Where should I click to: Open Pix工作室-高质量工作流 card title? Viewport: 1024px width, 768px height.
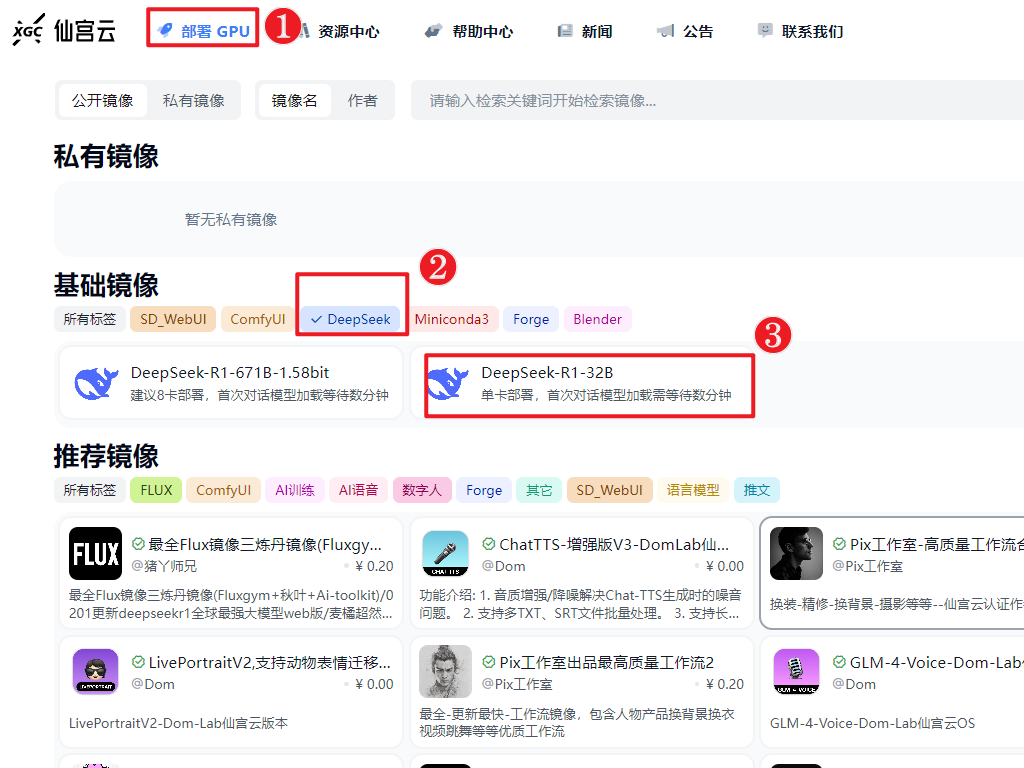point(936,545)
